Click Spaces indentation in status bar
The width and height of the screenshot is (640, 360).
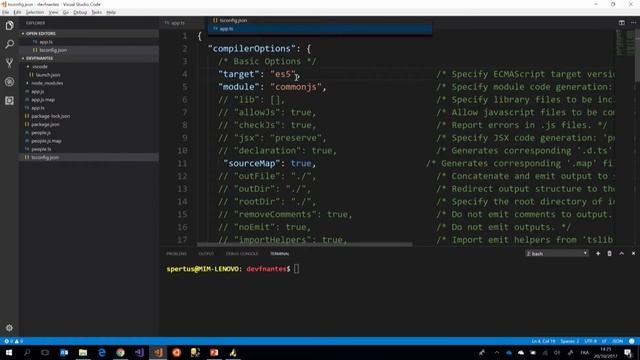coord(569,341)
